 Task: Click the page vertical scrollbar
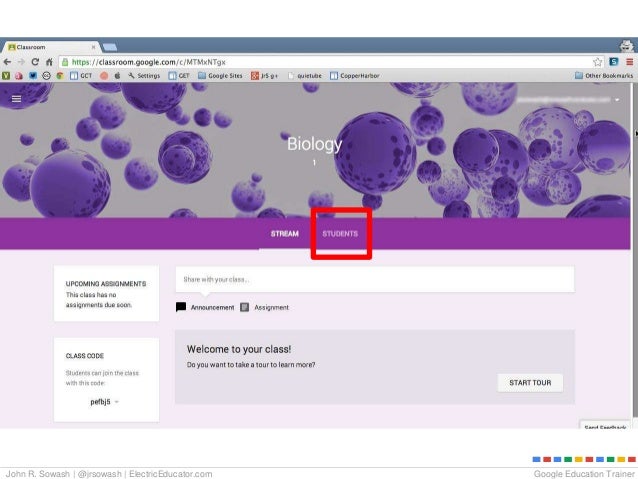(635, 252)
